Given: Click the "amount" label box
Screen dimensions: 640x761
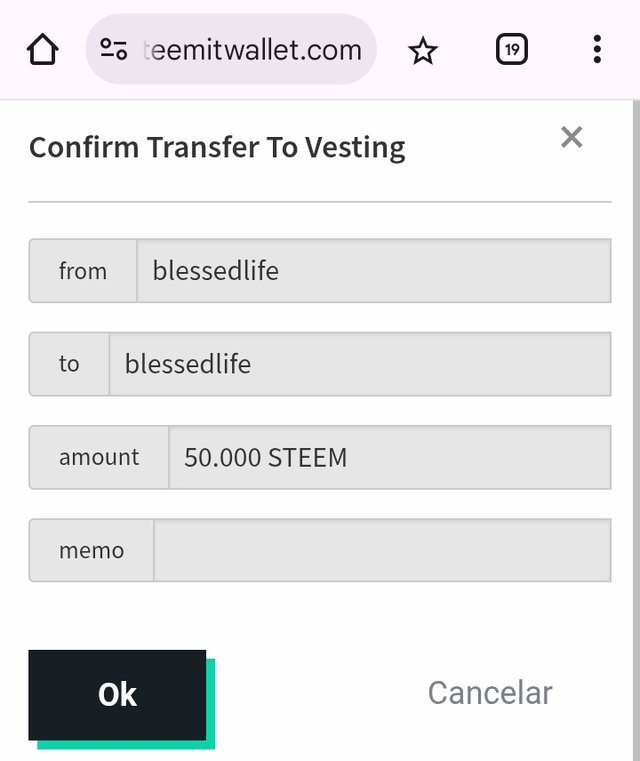Looking at the screenshot, I should [99, 458].
